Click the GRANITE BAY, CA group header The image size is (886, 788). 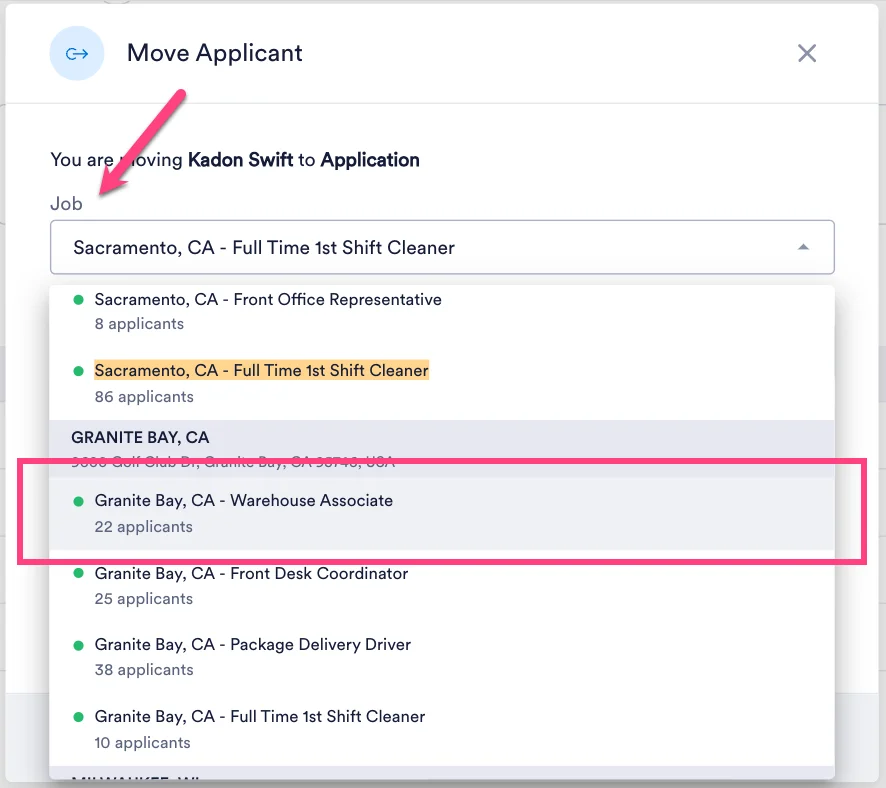[442, 449]
